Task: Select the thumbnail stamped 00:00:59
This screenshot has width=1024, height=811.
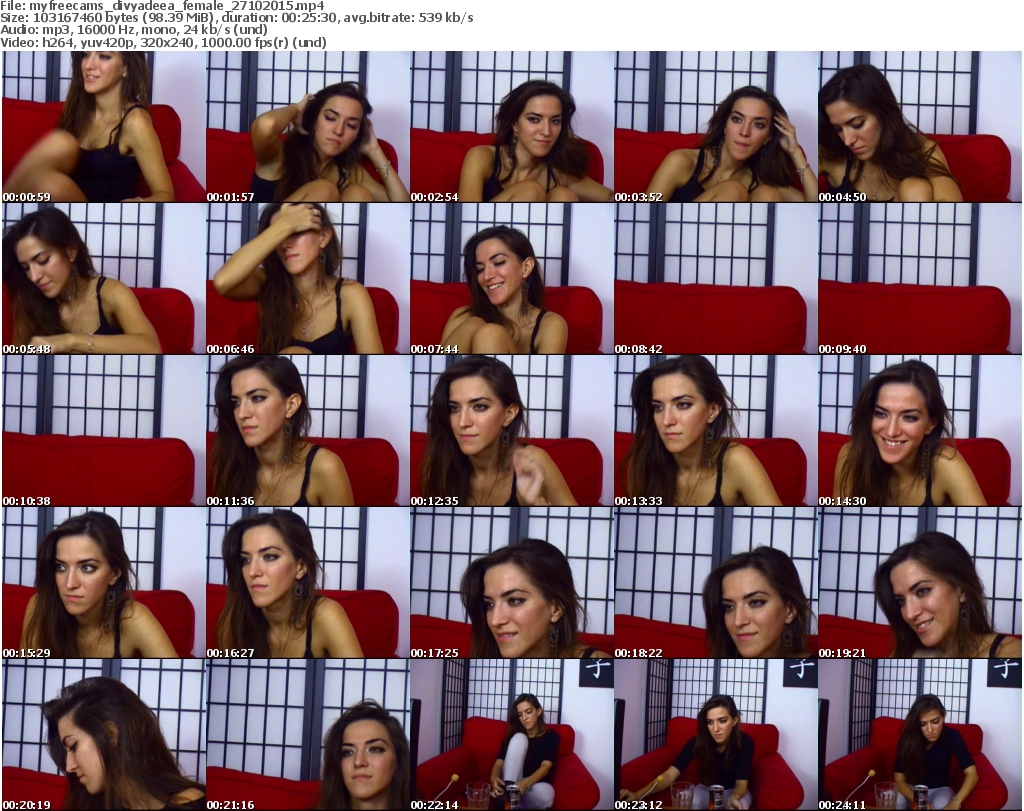Action: coord(103,127)
